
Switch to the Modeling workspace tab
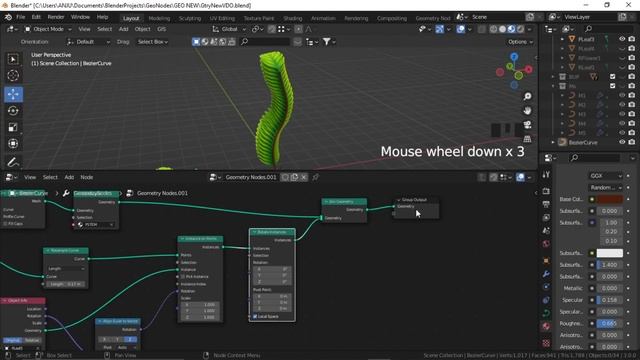[159, 18]
